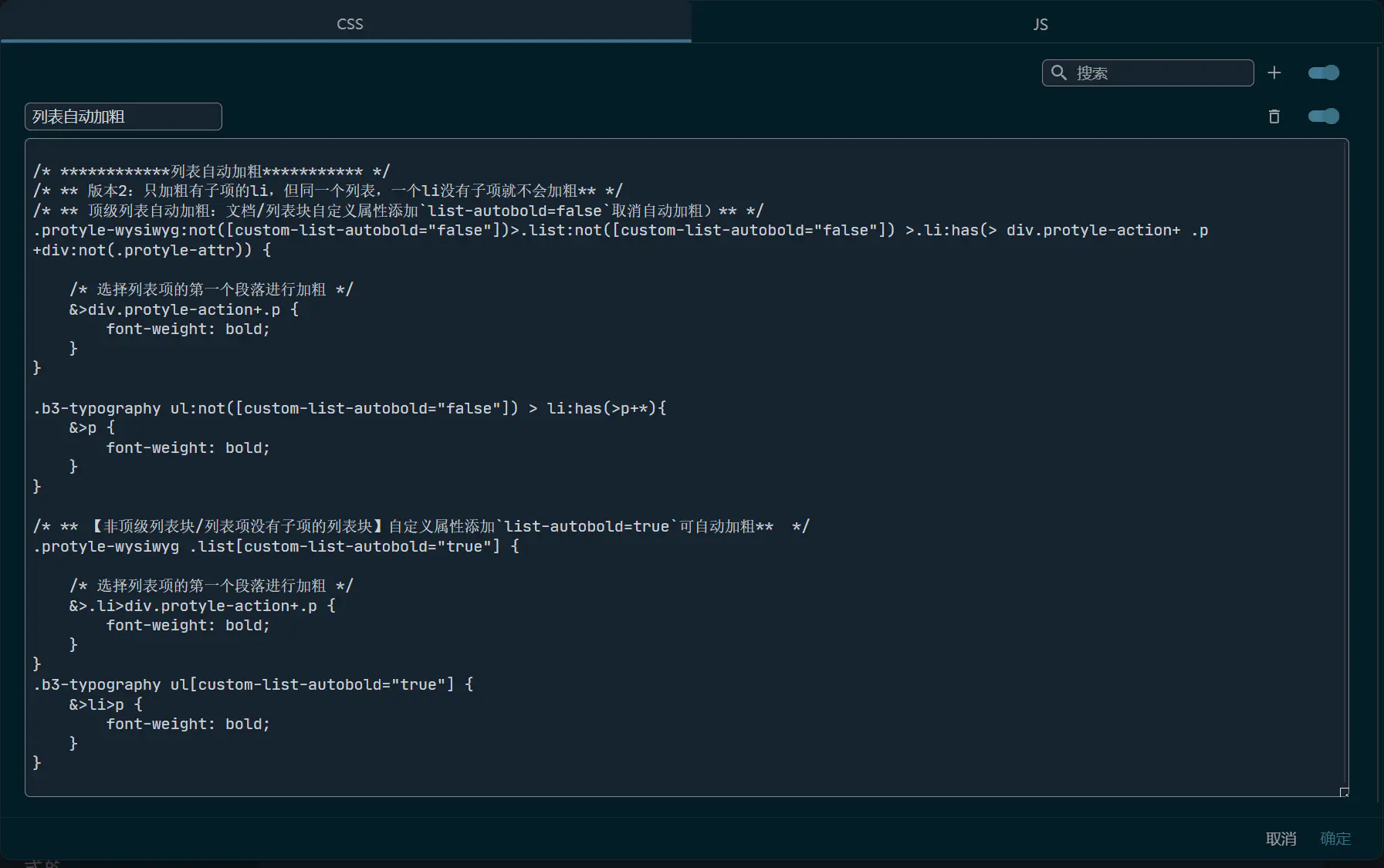Screen dimensions: 1384x868
Task: Add a new snippet with plus icon
Action: click(1274, 73)
